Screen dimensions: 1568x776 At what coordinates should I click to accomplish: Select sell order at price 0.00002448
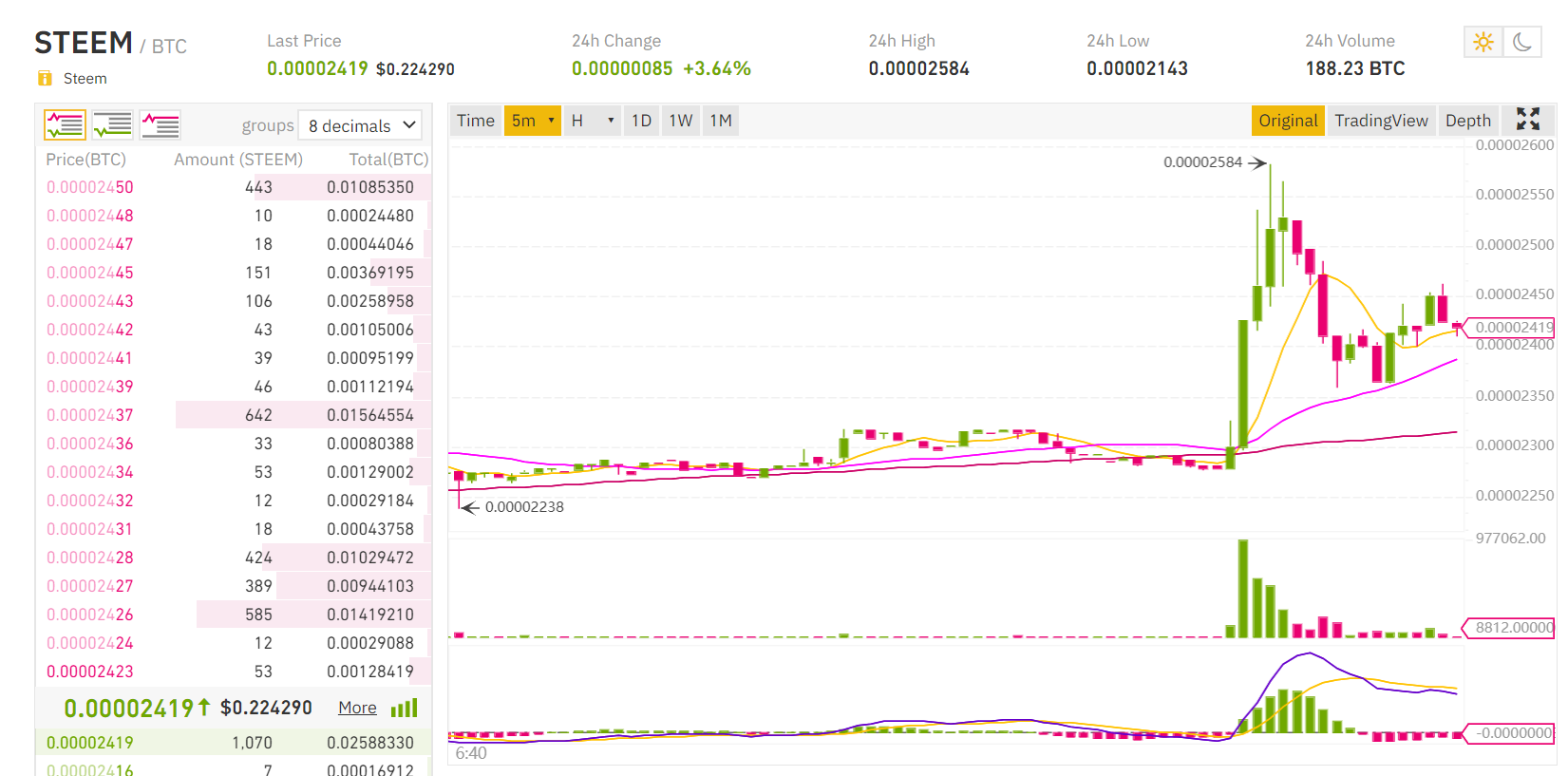pyautogui.click(x=234, y=216)
